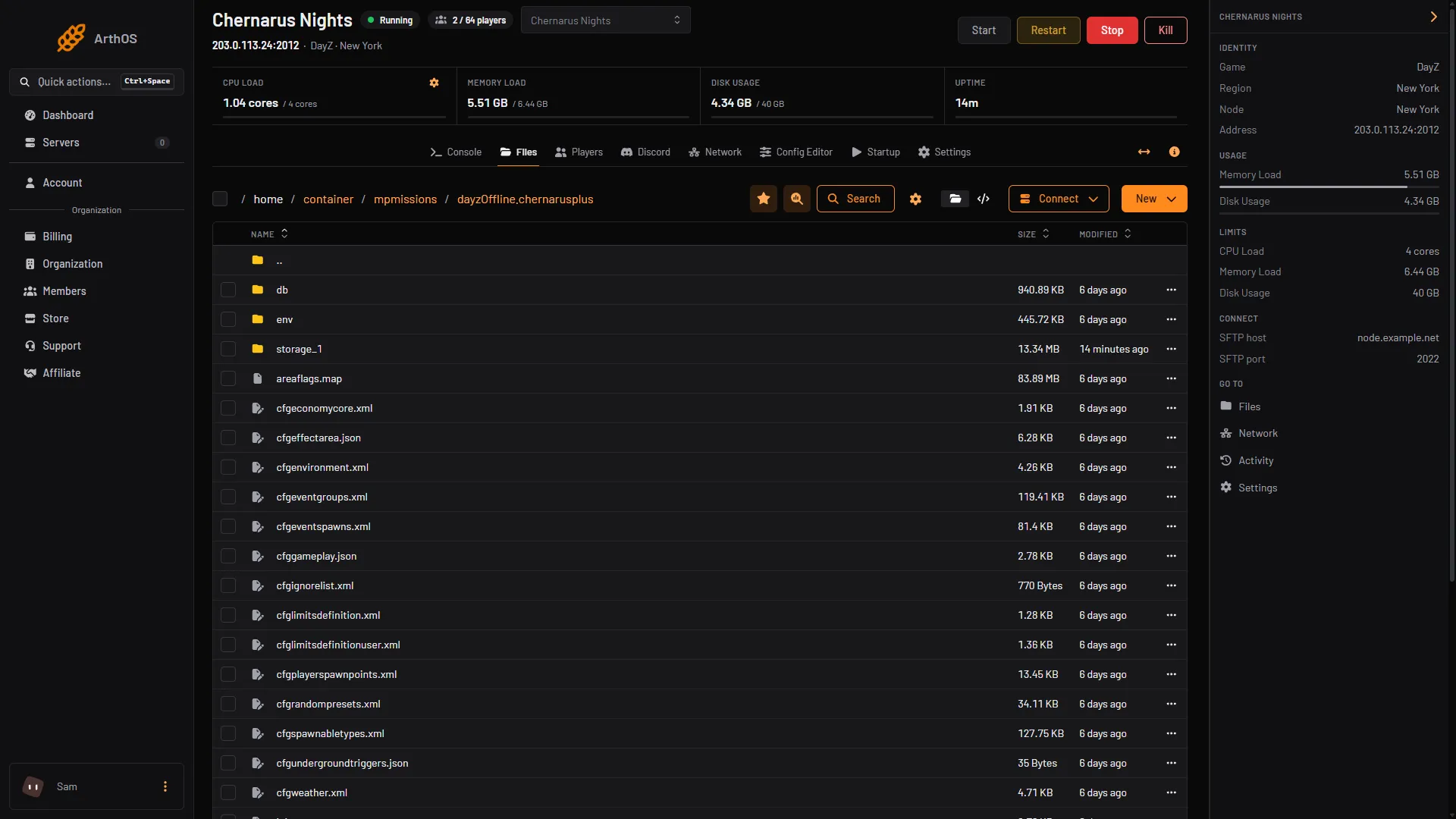Expand the New dropdown button
This screenshot has height=819, width=1456.
tap(1154, 199)
